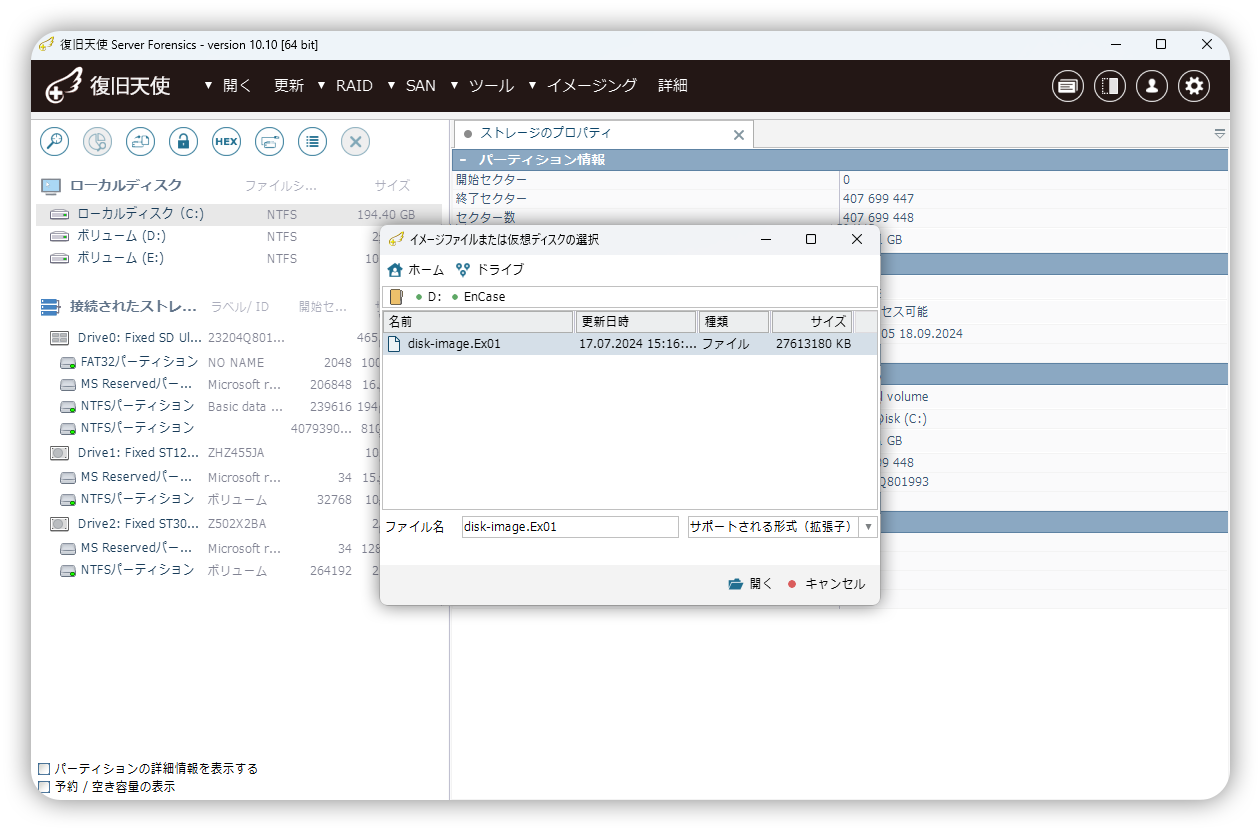Open the イメージング dropdown menu
This screenshot has height=830, width=1260.
[x=583, y=86]
